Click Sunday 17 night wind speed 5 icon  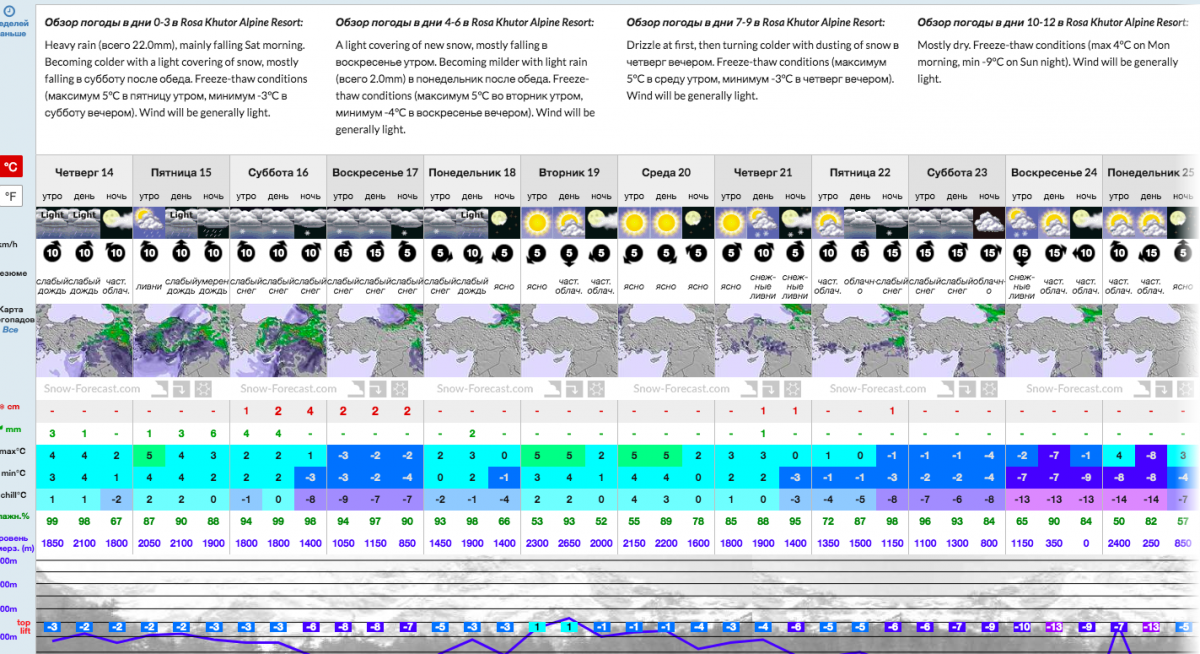coord(407,254)
